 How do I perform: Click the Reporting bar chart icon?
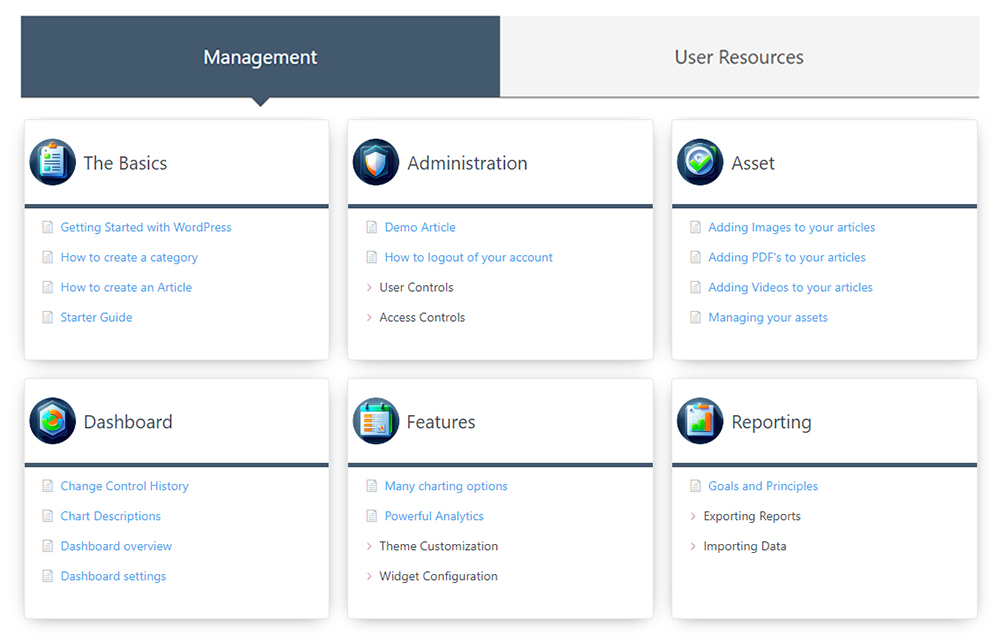coord(700,421)
